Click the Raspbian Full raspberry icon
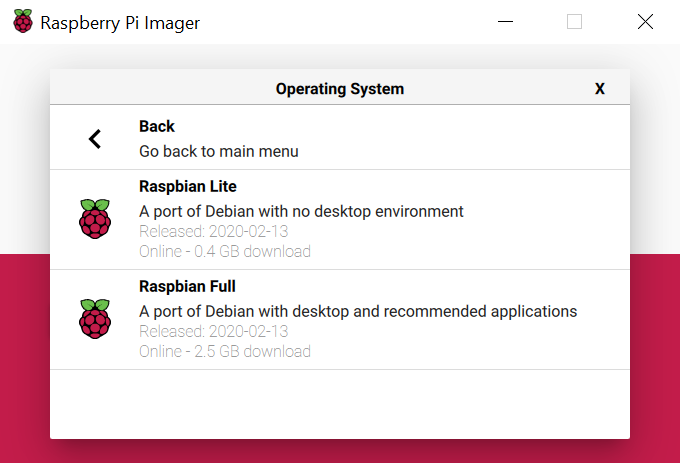The width and height of the screenshot is (680, 463). click(x=95, y=319)
